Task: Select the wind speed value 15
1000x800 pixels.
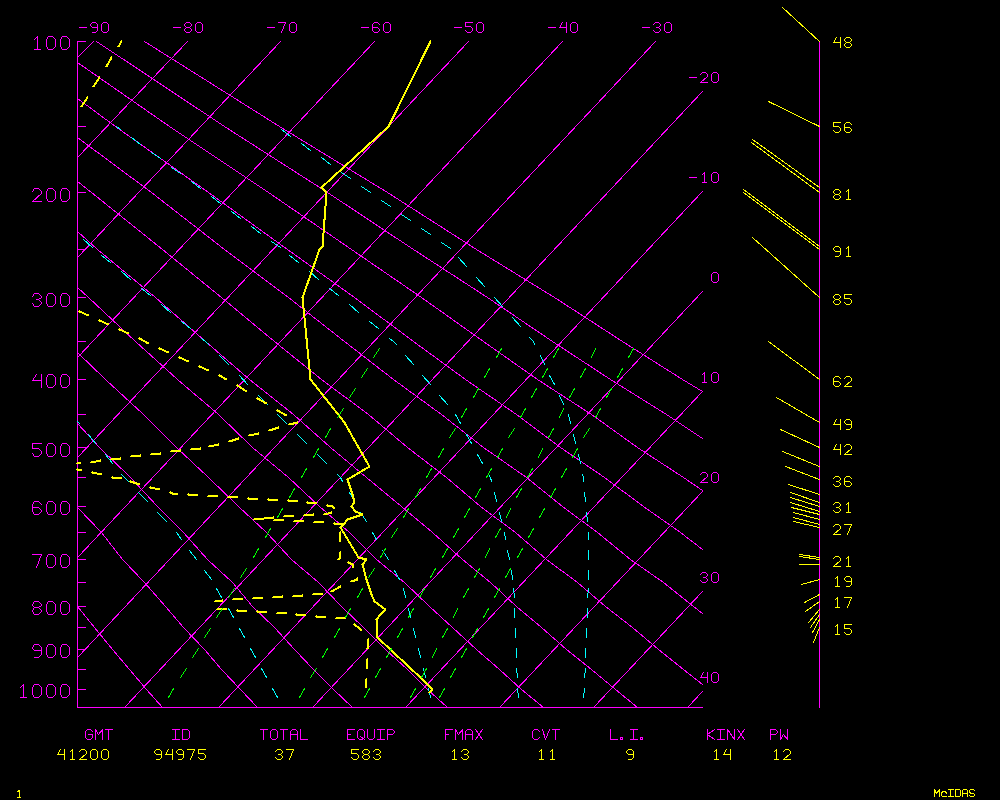Action: (842, 630)
